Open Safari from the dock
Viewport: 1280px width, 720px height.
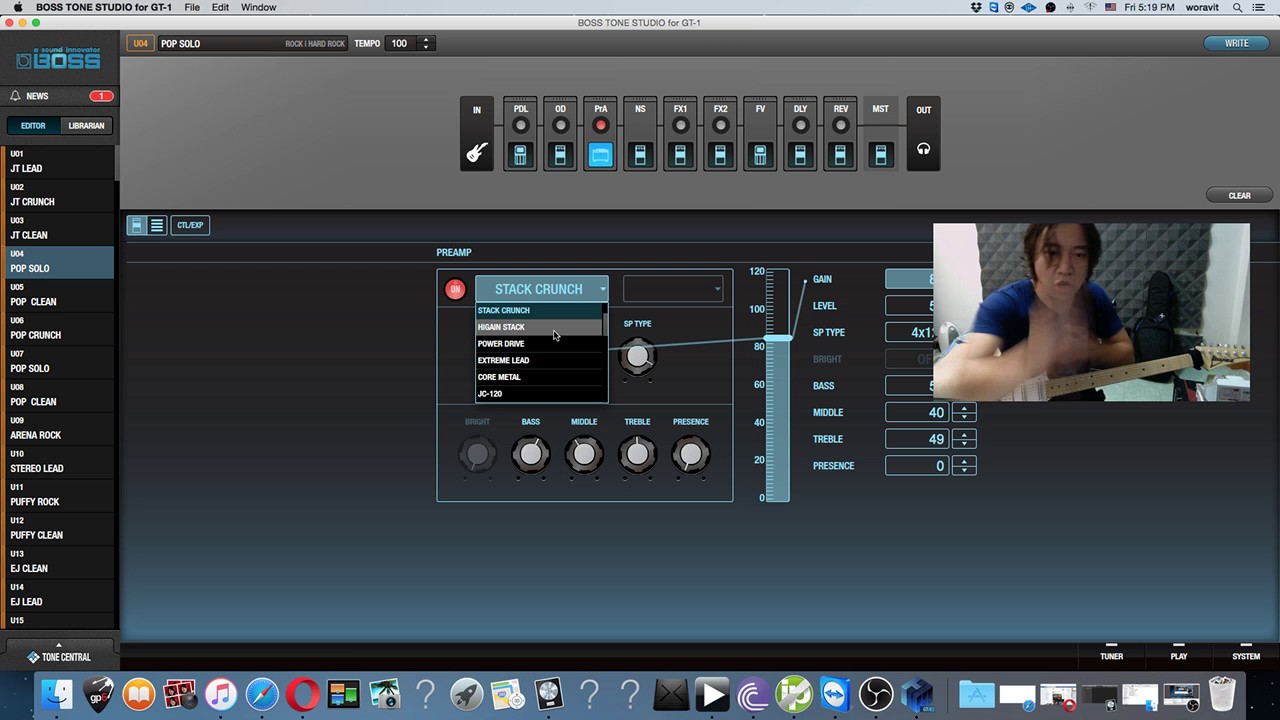click(262, 694)
